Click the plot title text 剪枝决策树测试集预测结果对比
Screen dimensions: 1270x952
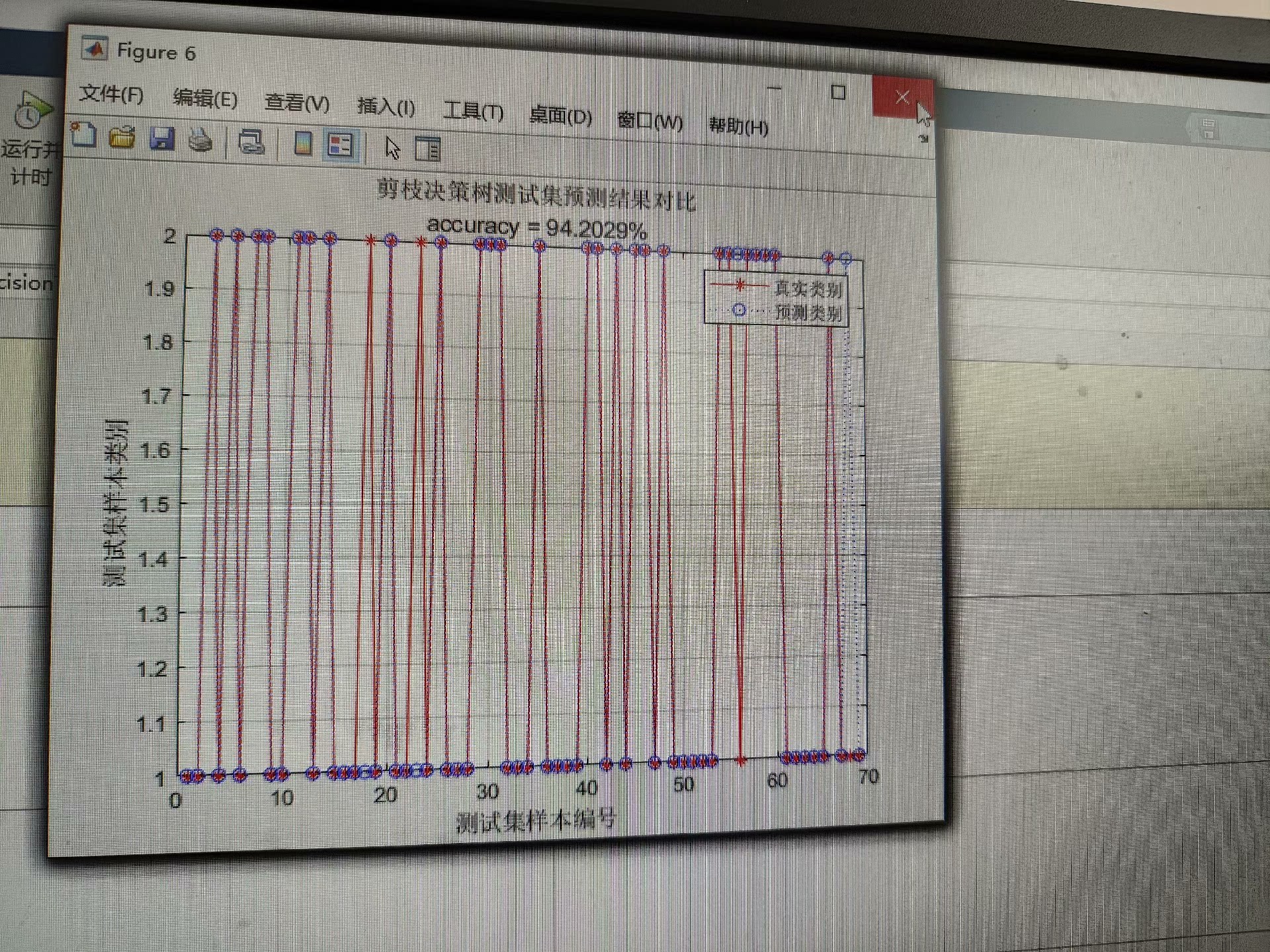tap(536, 194)
